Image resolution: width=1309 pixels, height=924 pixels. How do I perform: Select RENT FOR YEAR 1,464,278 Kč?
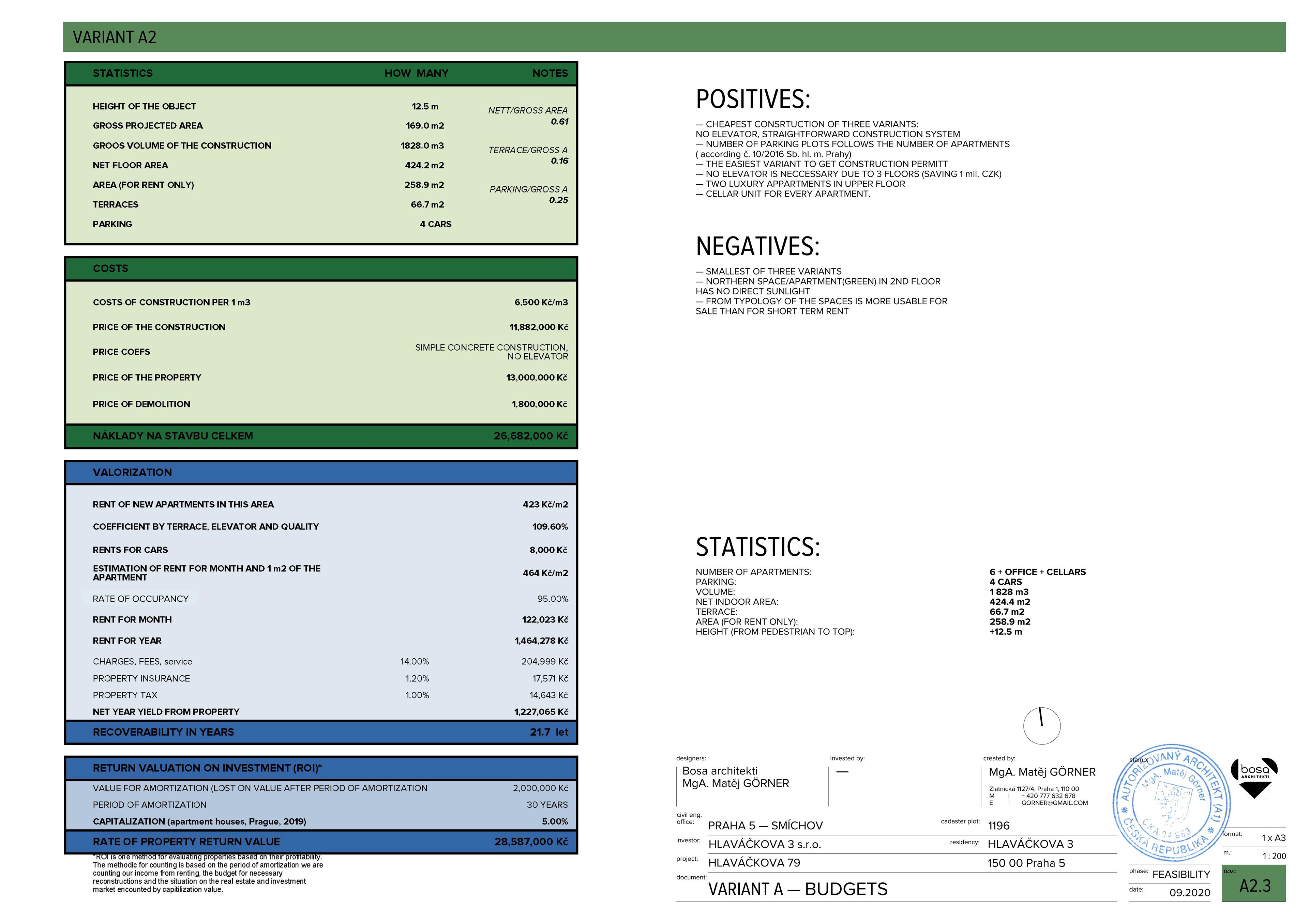pos(541,641)
